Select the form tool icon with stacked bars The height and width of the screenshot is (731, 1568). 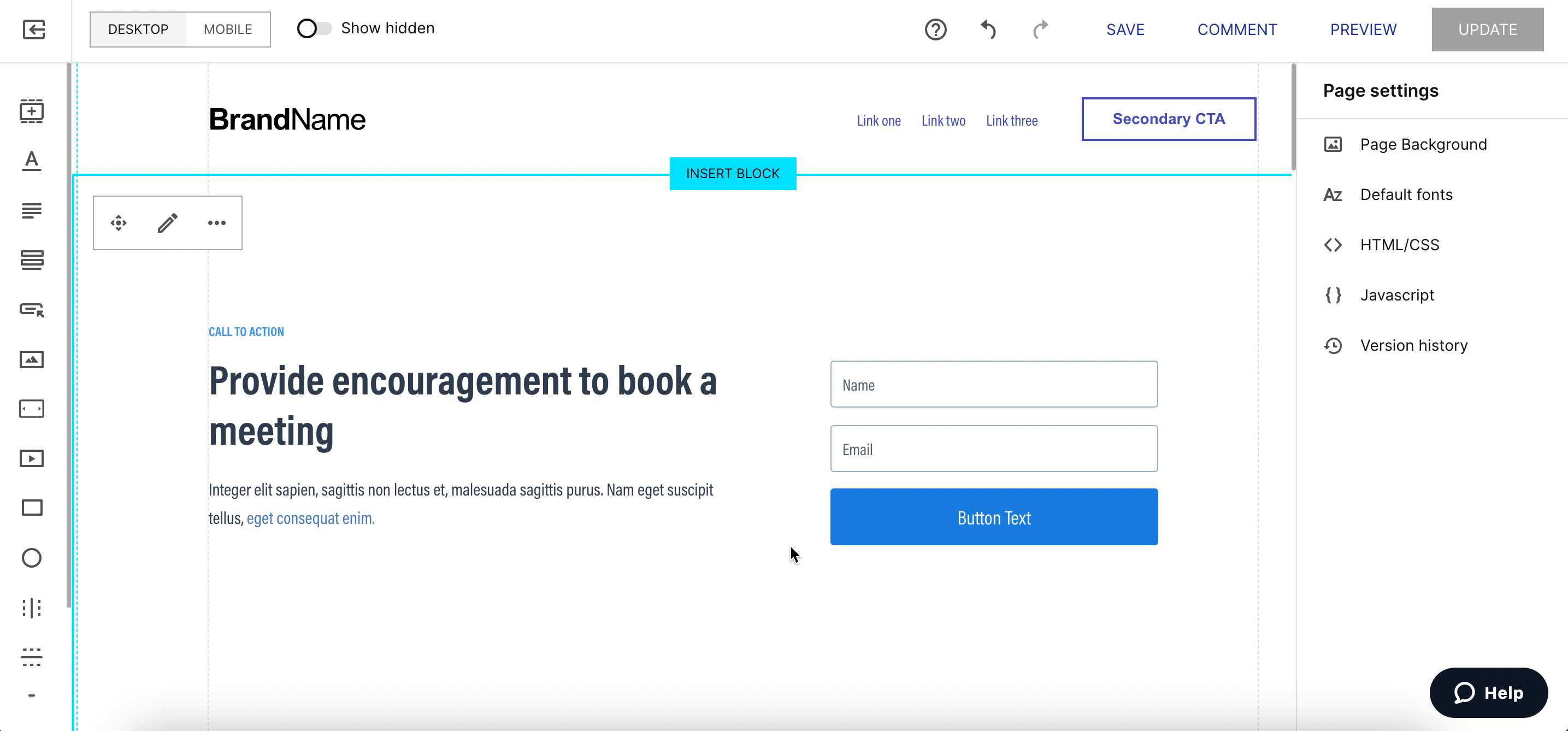click(x=32, y=260)
